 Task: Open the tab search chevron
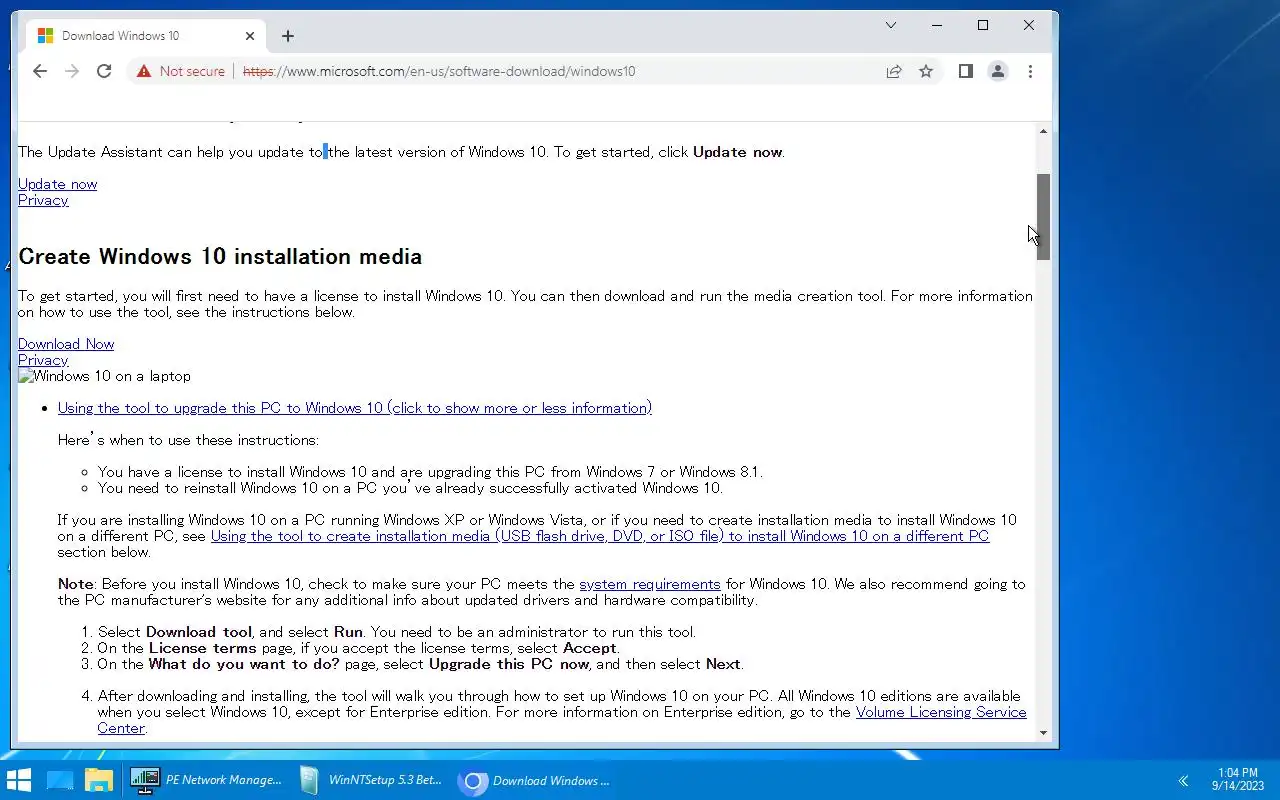pyautogui.click(x=891, y=25)
